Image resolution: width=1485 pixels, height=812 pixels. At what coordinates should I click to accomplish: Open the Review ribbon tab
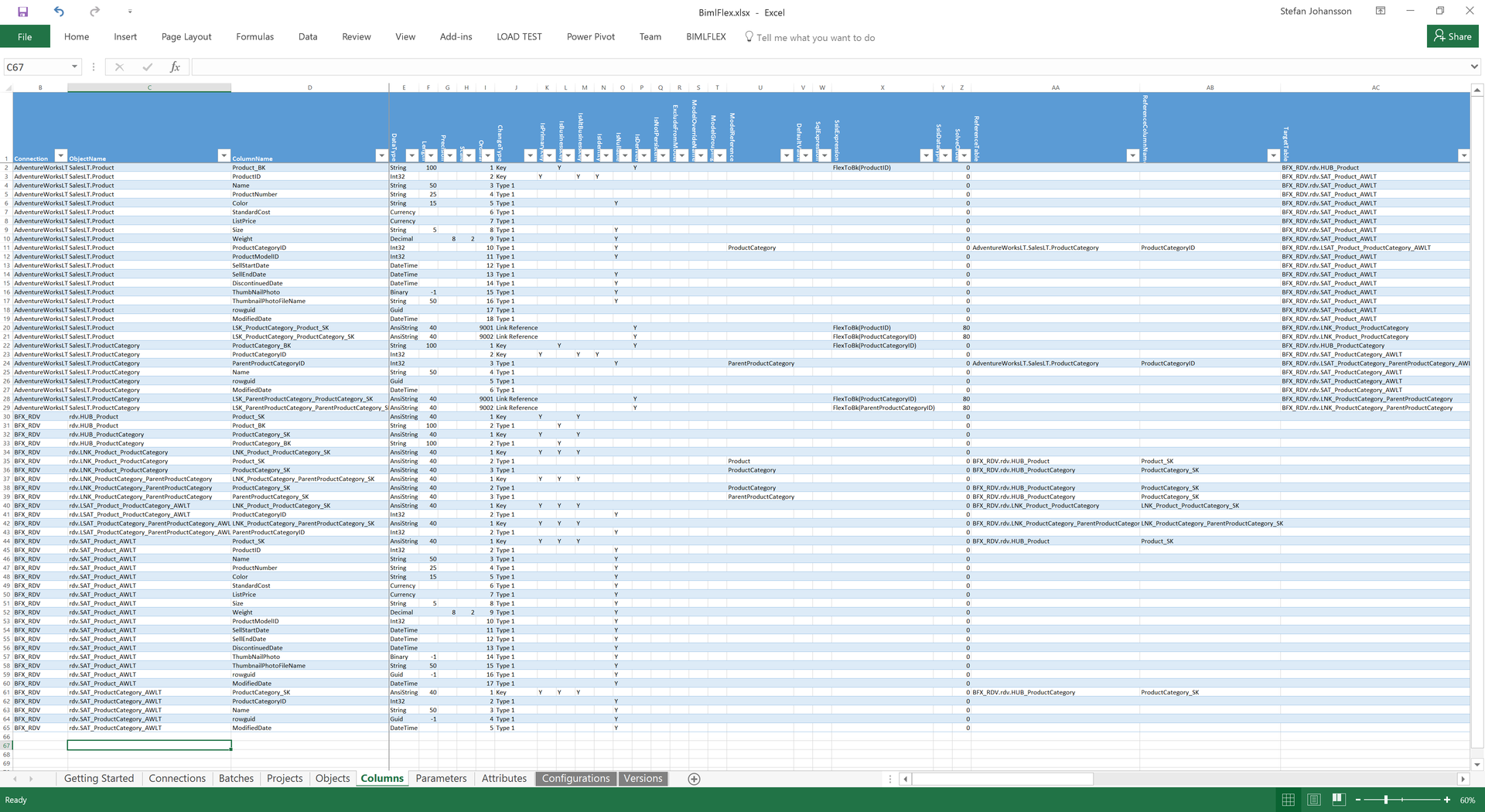[357, 36]
